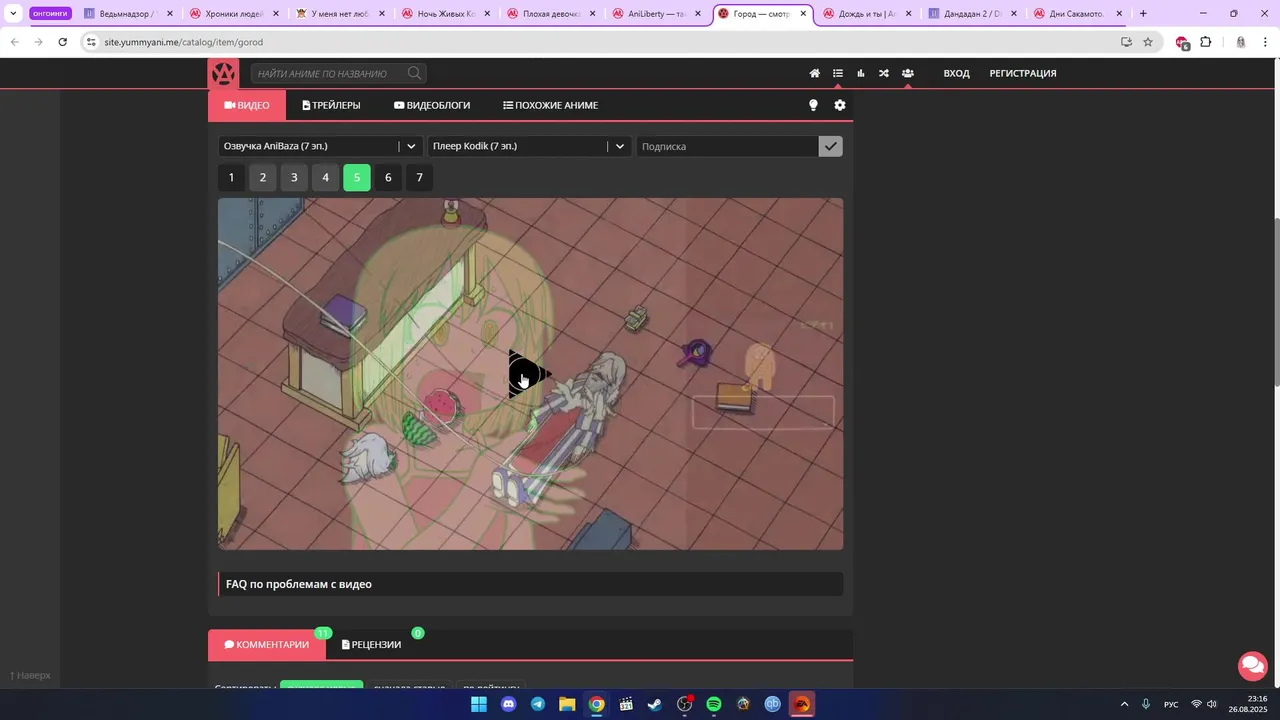Open the Видеоблоги tab

(x=432, y=105)
